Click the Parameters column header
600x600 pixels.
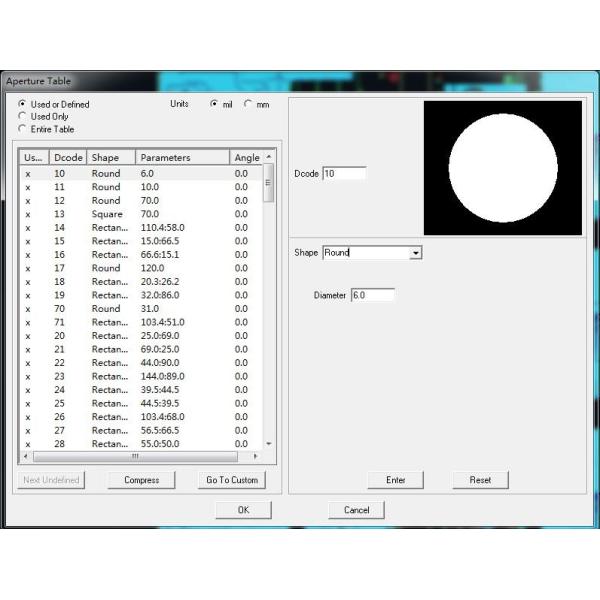point(180,157)
